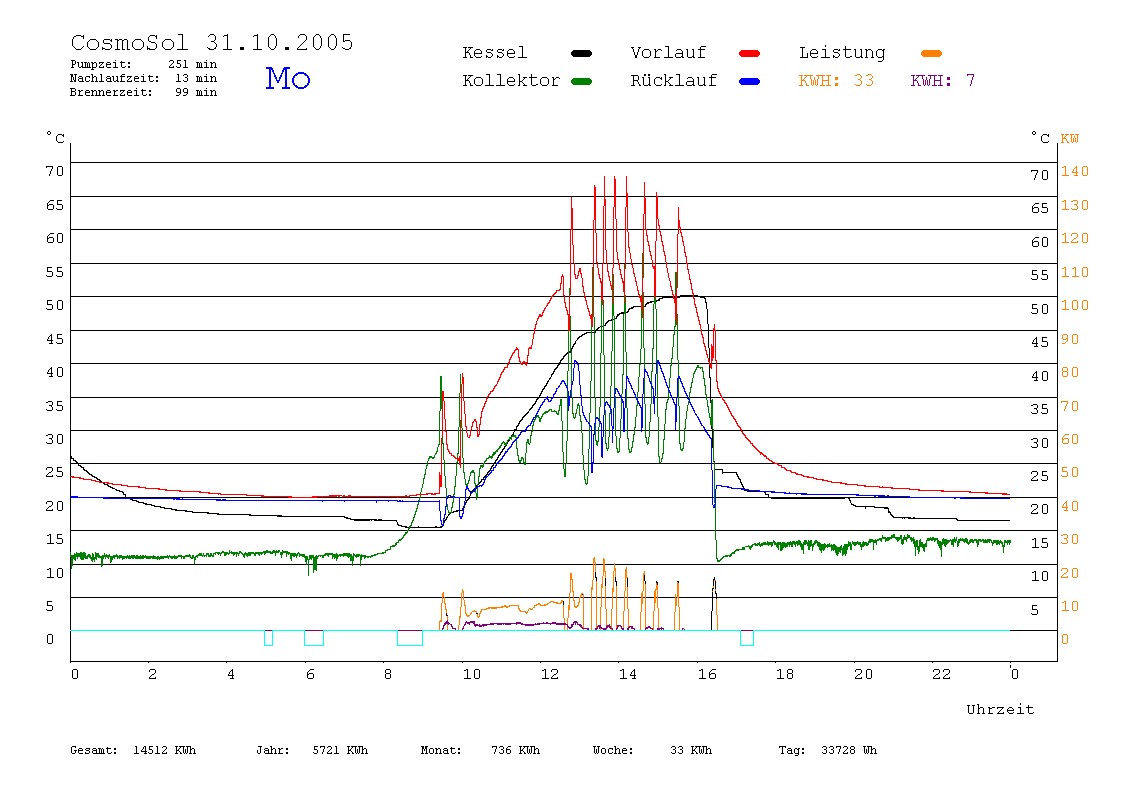Click hour "8" on the time axis
This screenshot has height=812, width=1148.
click(388, 674)
